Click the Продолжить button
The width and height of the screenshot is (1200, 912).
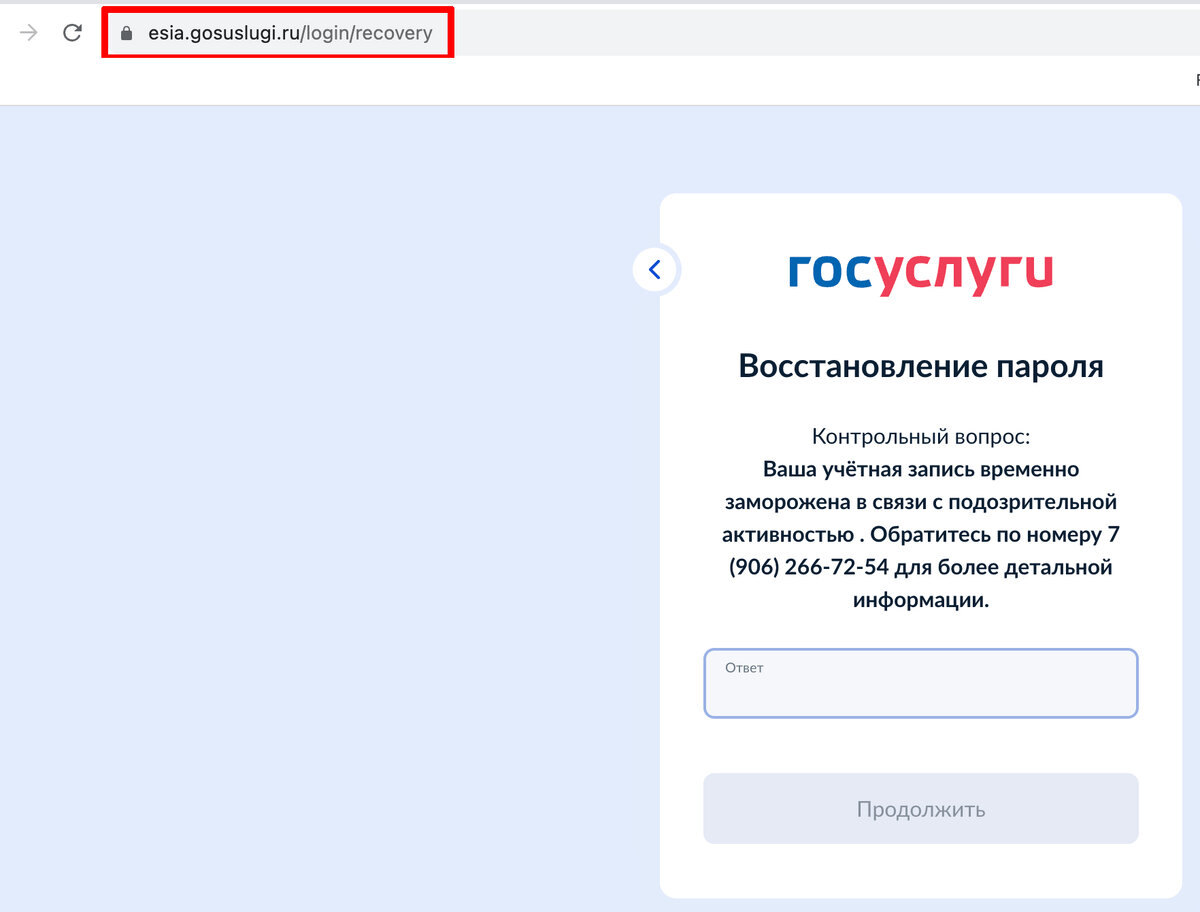pyautogui.click(x=921, y=808)
